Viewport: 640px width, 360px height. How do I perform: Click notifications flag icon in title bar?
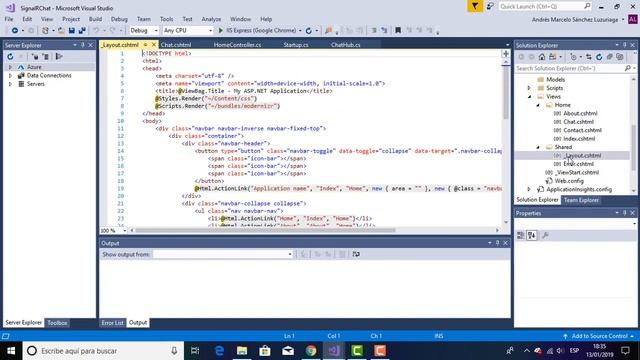pos(475,7)
